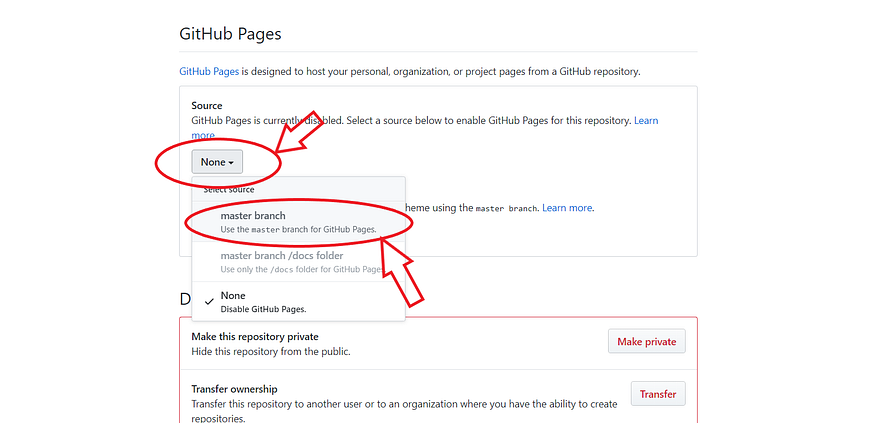Image resolution: width=875 pixels, height=423 pixels.
Task: Click the Transfer ownership button
Action: pos(658,394)
